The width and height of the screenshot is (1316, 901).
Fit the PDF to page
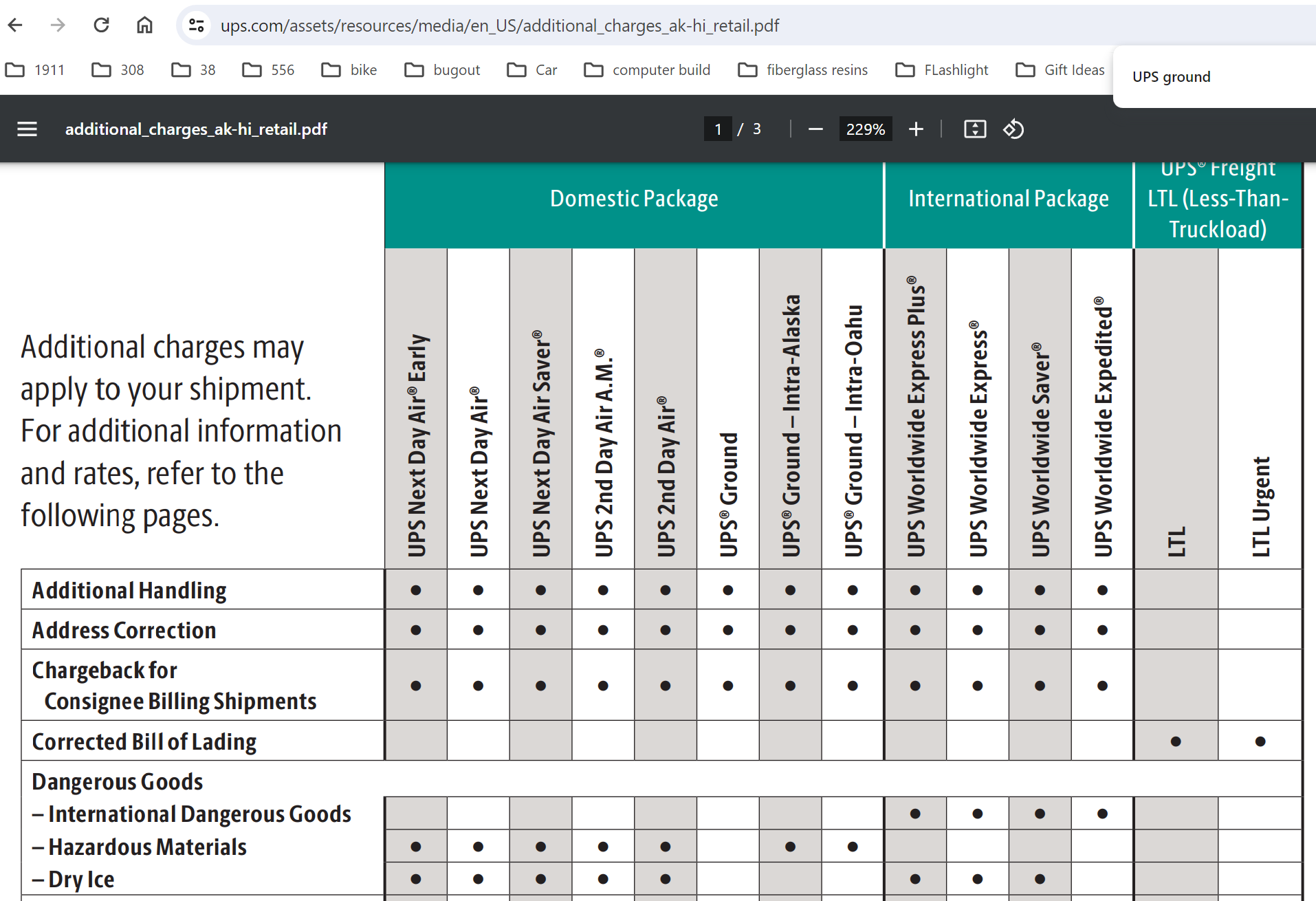[975, 129]
